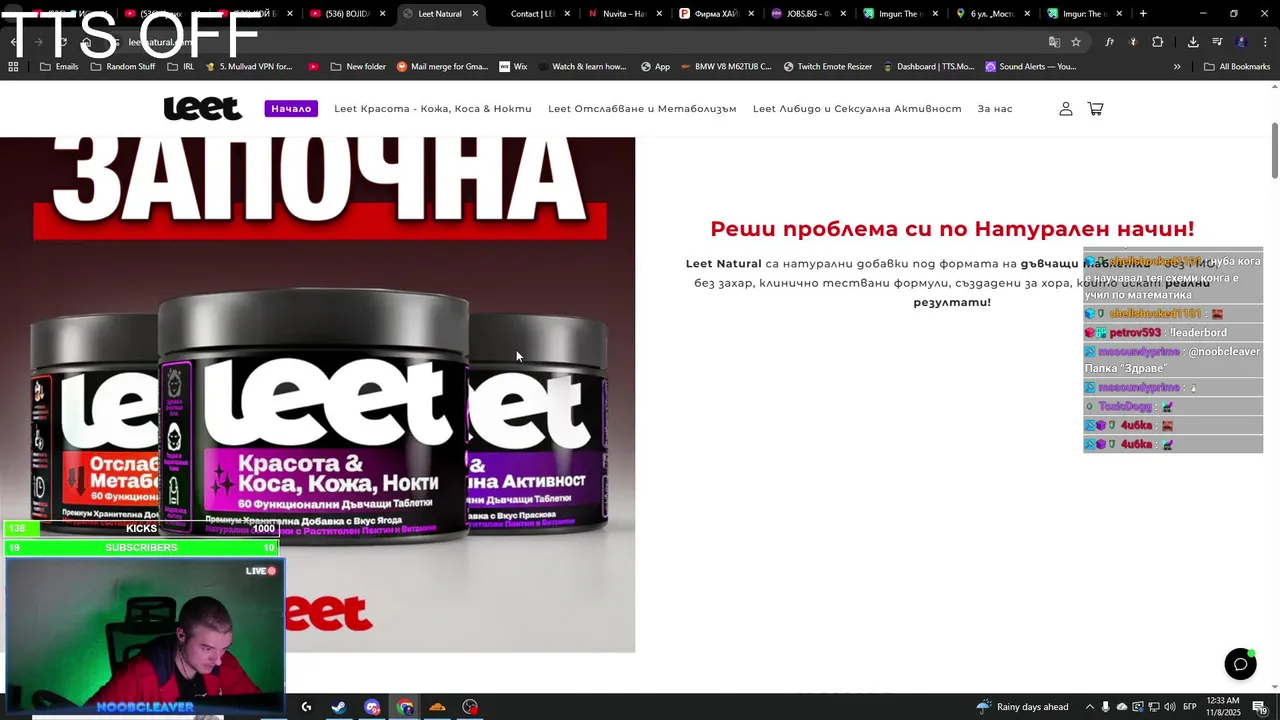Open Leet Либидо и Сексуална Активност page
1280x720 pixels.
[857, 108]
